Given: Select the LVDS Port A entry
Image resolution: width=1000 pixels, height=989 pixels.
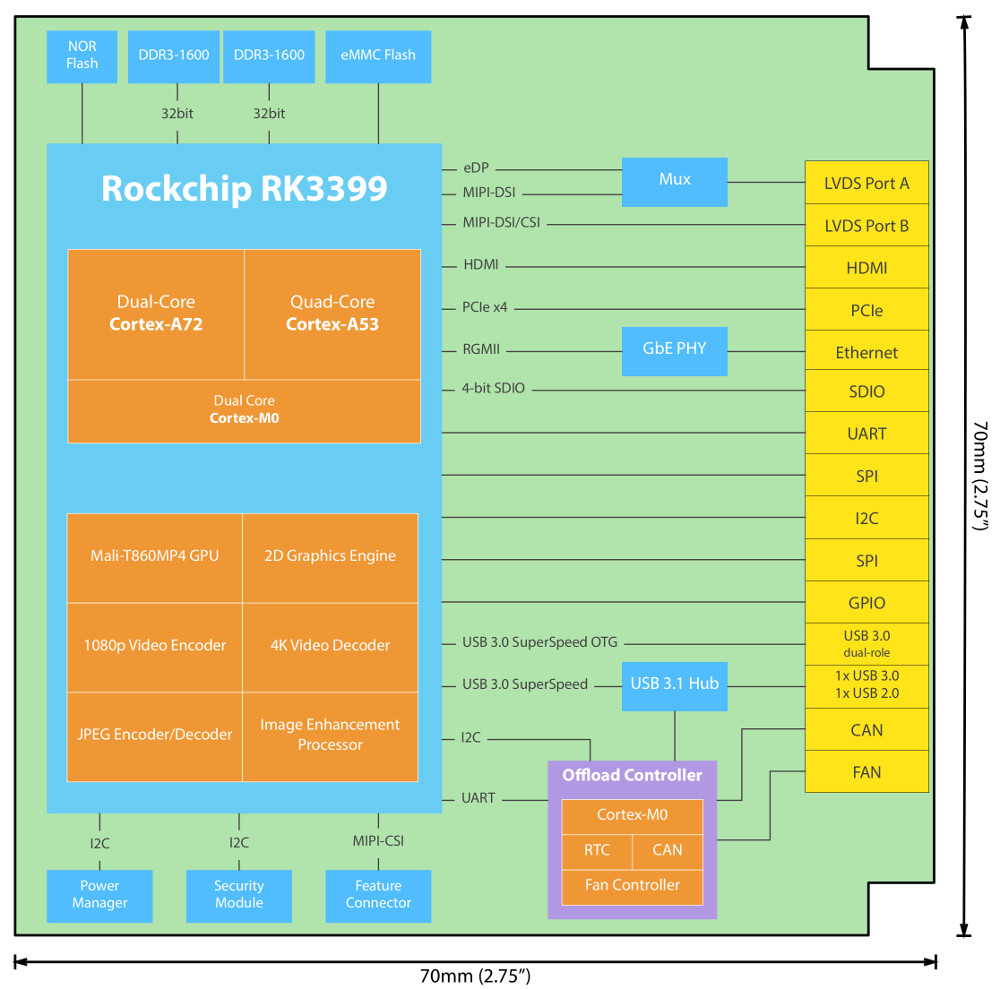Looking at the screenshot, I should (866, 183).
